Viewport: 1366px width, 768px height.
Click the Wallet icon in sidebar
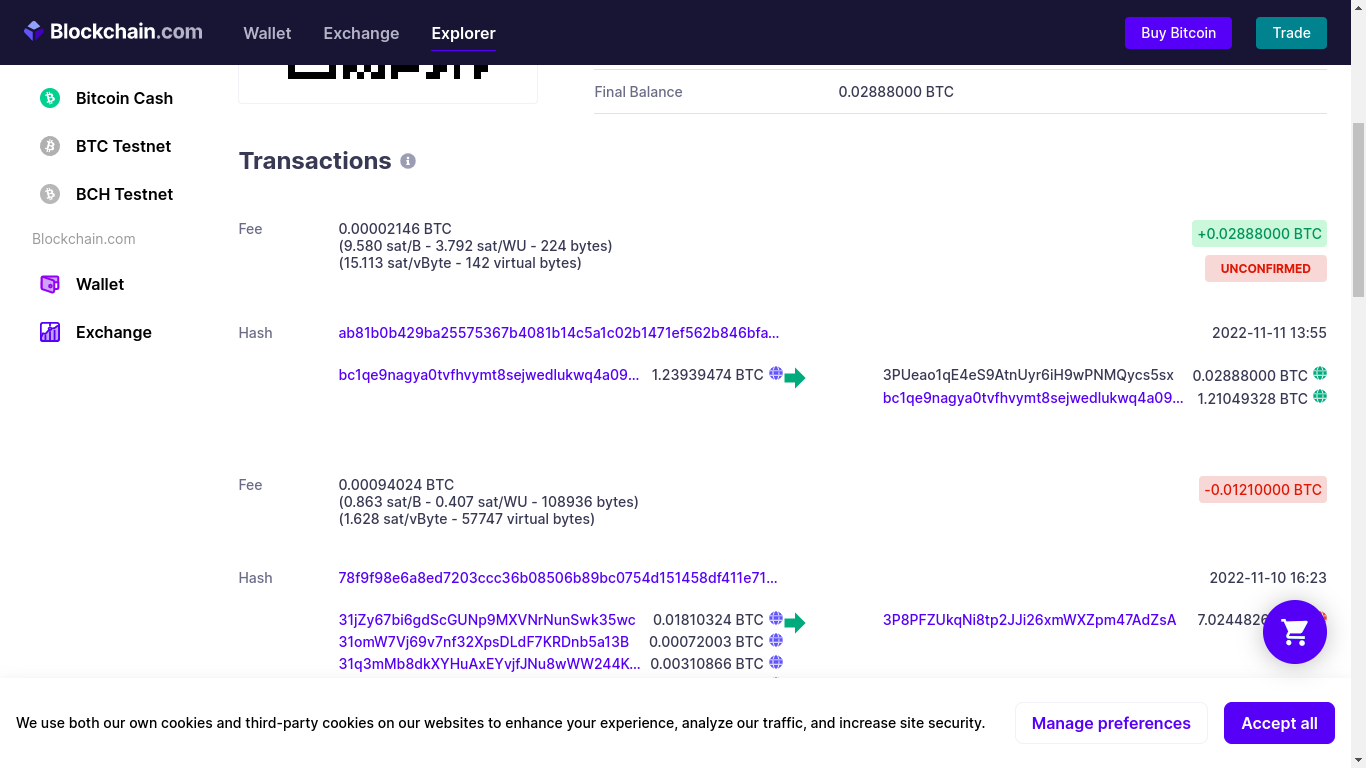pyautogui.click(x=50, y=284)
